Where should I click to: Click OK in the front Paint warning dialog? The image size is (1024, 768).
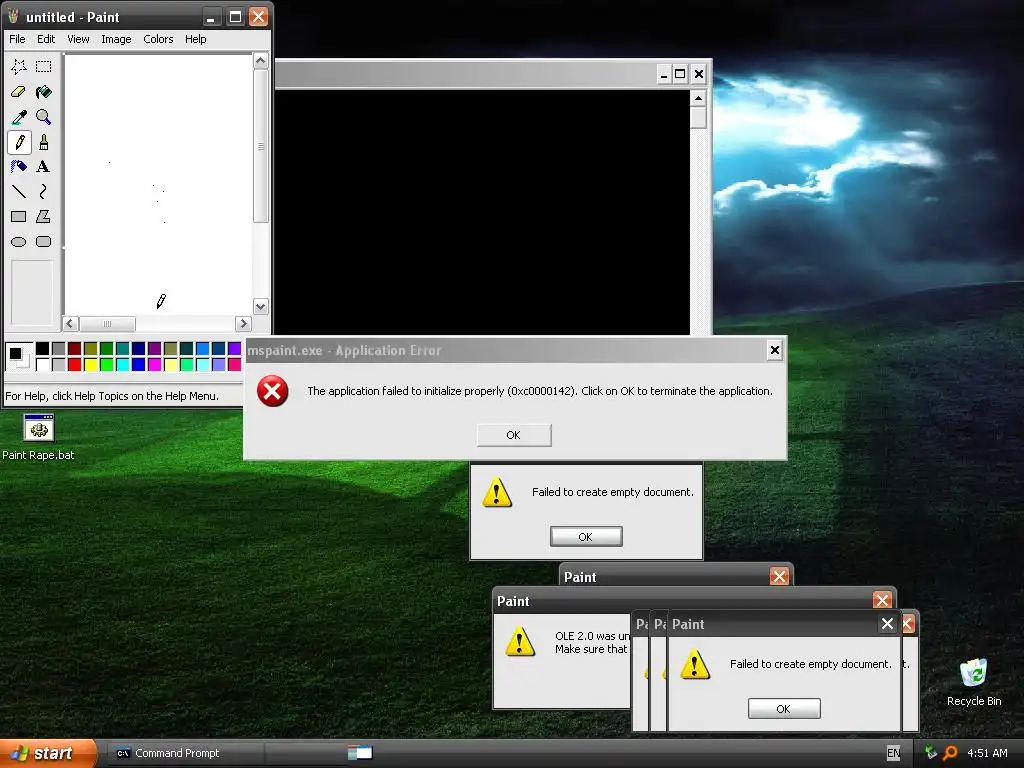pos(784,709)
